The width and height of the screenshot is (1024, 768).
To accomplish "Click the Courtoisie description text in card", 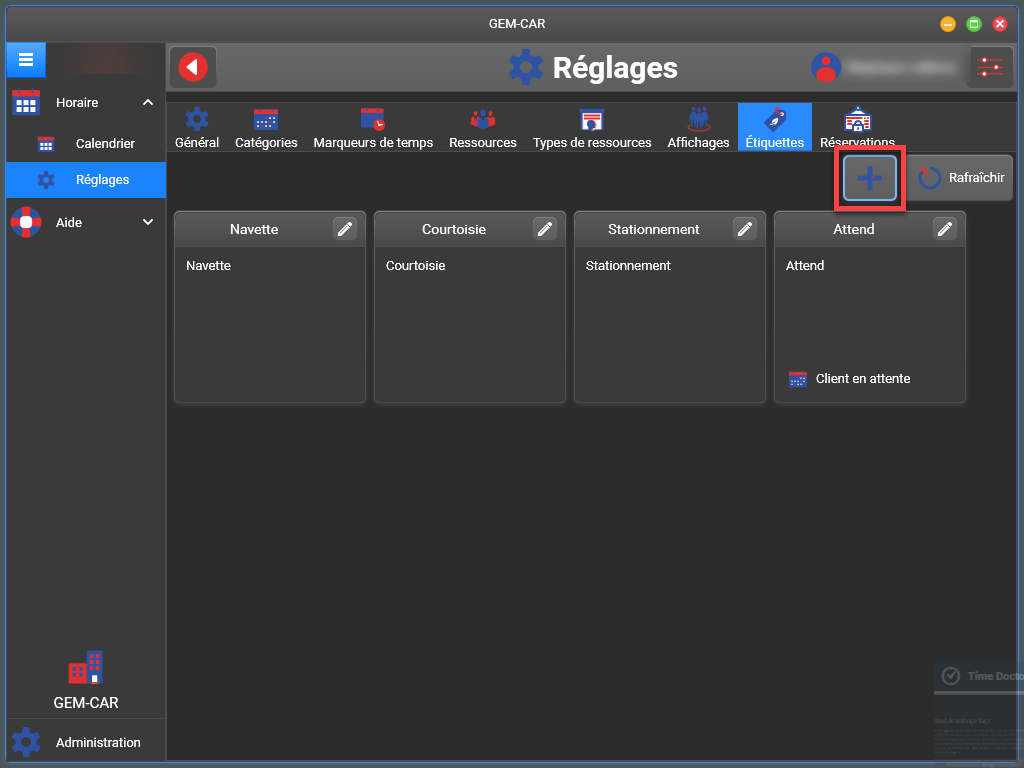I will [415, 266].
